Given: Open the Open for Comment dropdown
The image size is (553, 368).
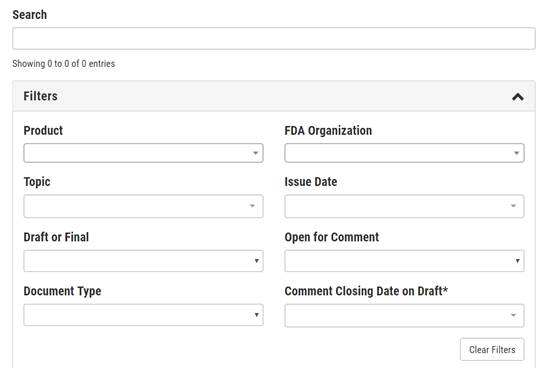Looking at the screenshot, I should pos(404,261).
